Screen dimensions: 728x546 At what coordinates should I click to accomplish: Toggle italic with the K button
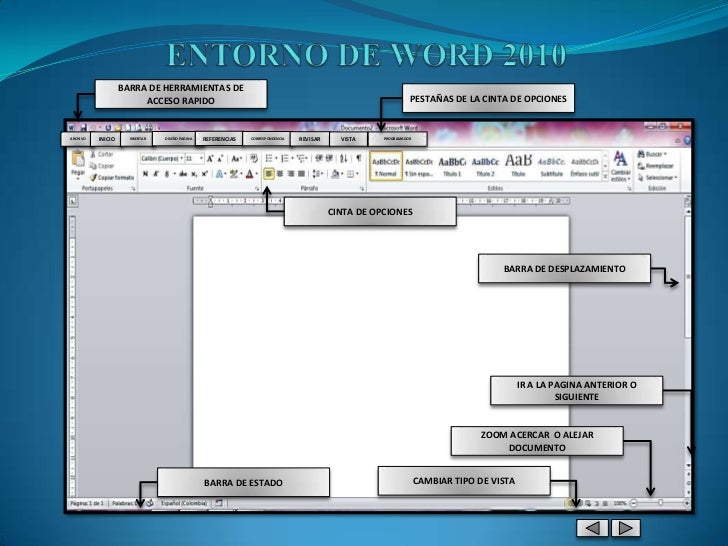(156, 174)
